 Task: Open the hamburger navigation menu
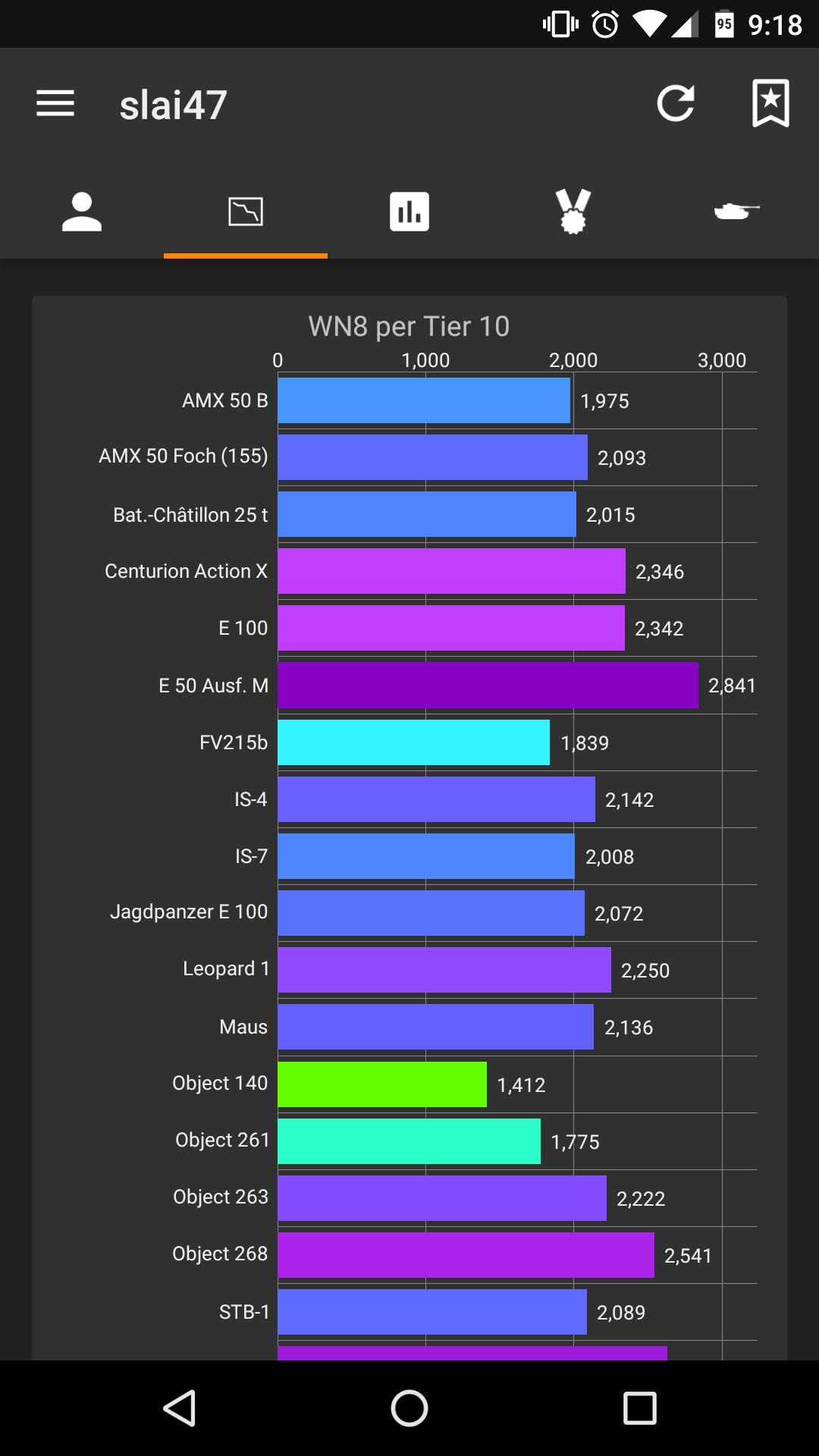[x=55, y=104]
